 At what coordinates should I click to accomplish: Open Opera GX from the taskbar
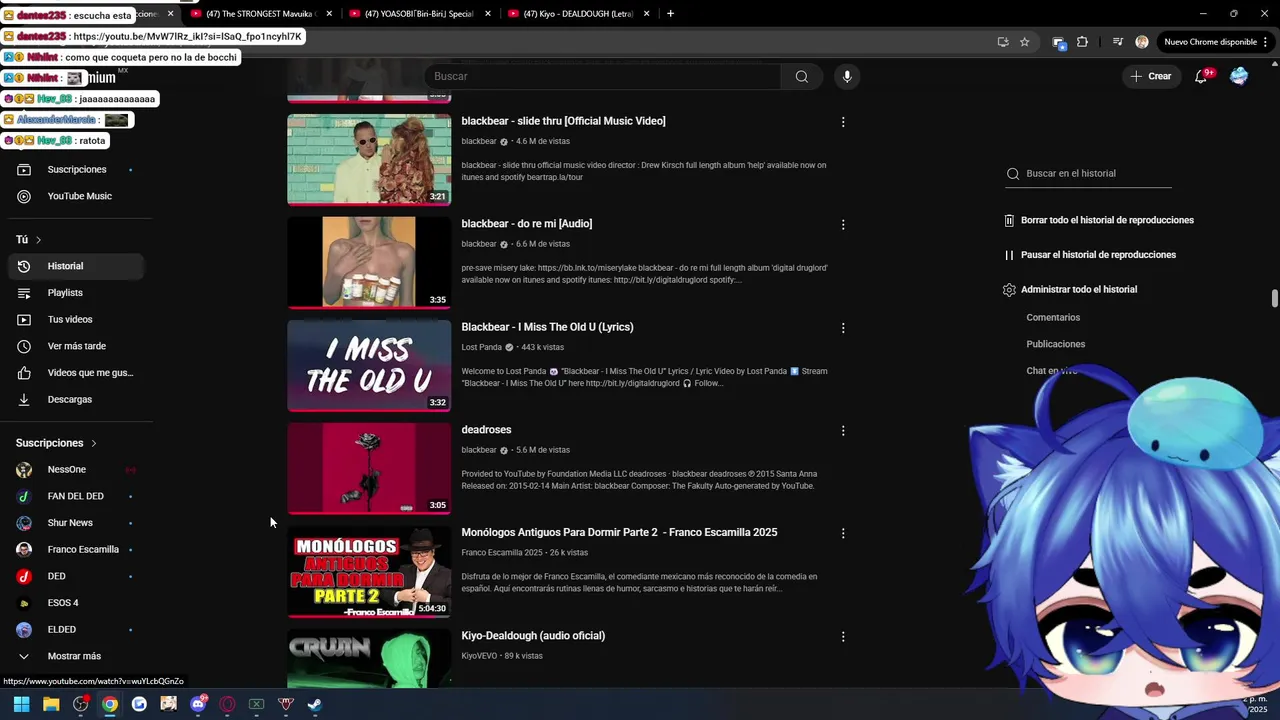click(227, 704)
